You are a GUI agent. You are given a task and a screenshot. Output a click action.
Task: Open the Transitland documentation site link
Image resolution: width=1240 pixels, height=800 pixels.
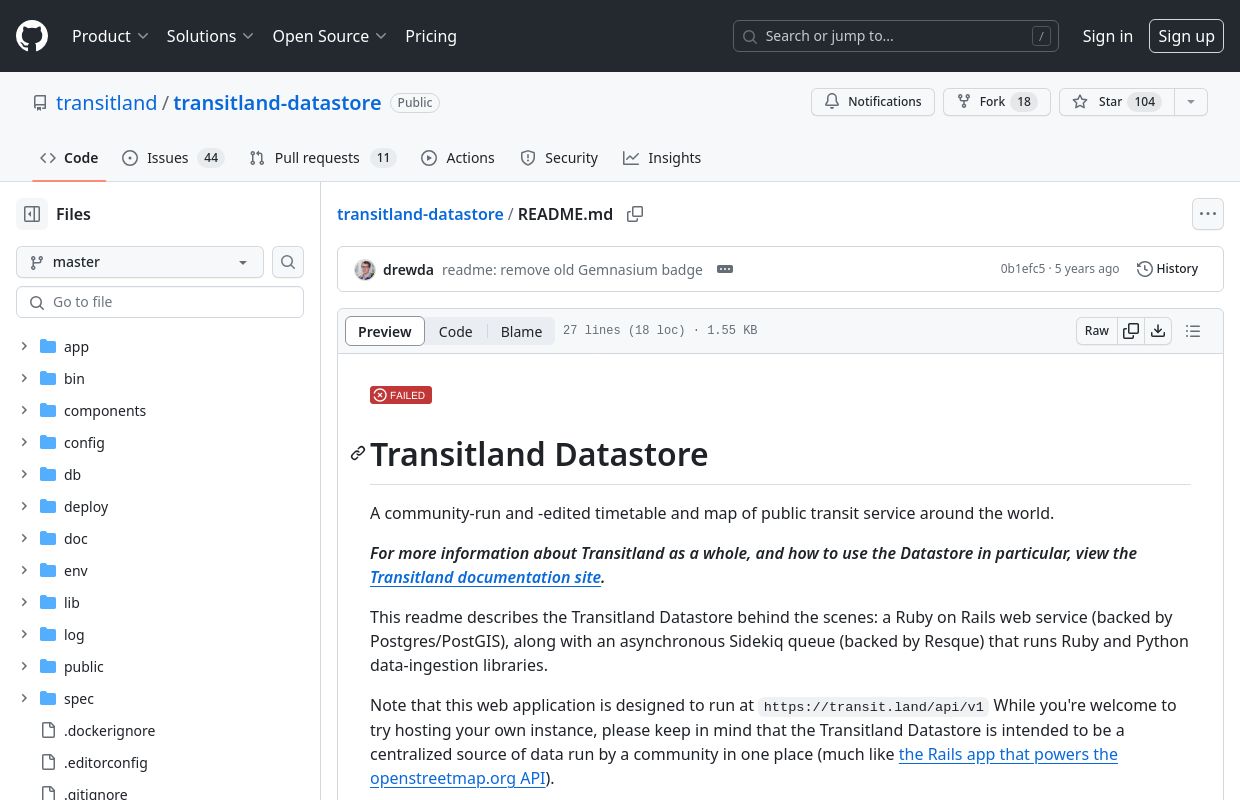click(485, 577)
